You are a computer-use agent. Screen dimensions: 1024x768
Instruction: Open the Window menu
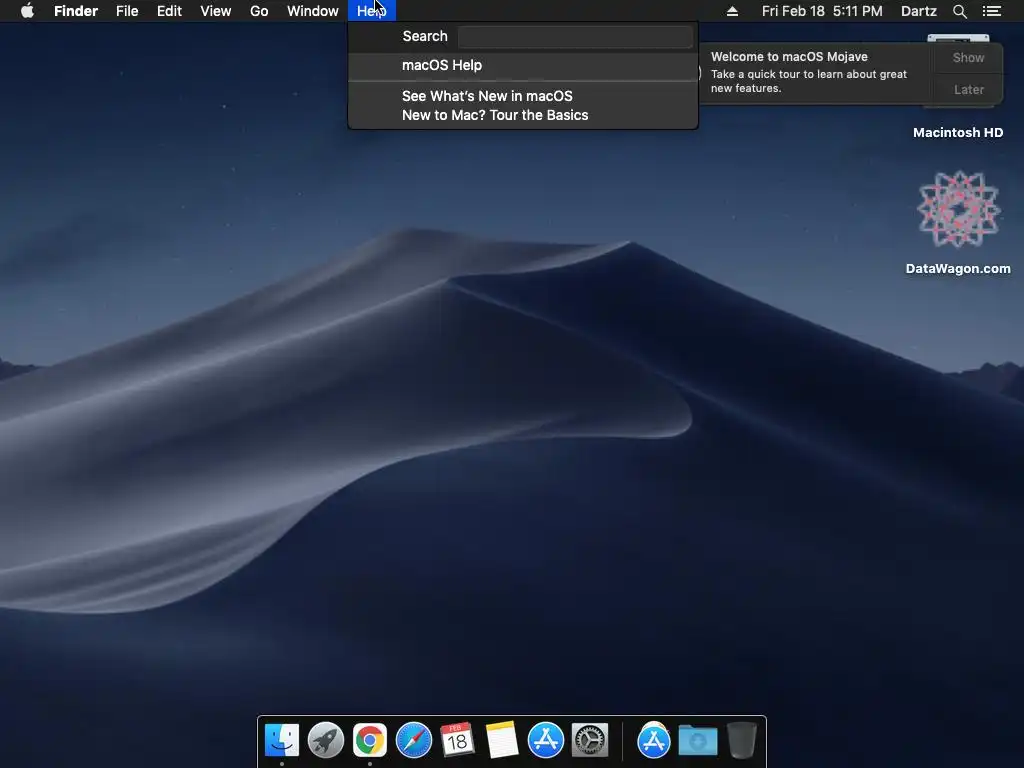coord(313,11)
